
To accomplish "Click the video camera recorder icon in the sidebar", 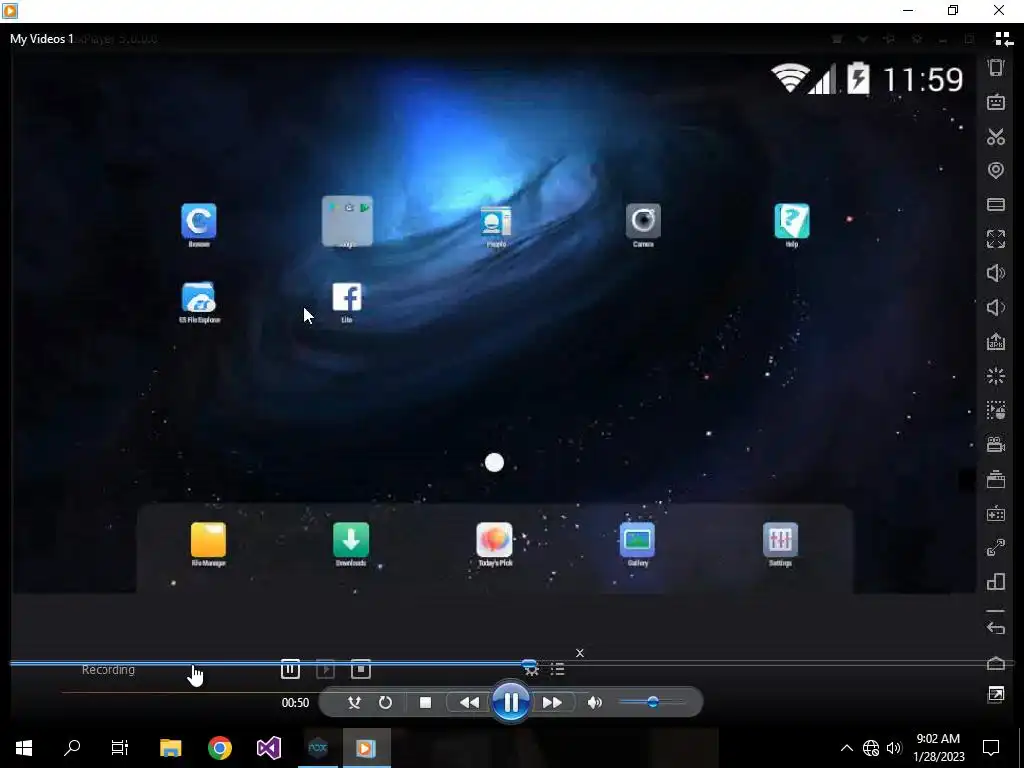I will tap(995, 445).
